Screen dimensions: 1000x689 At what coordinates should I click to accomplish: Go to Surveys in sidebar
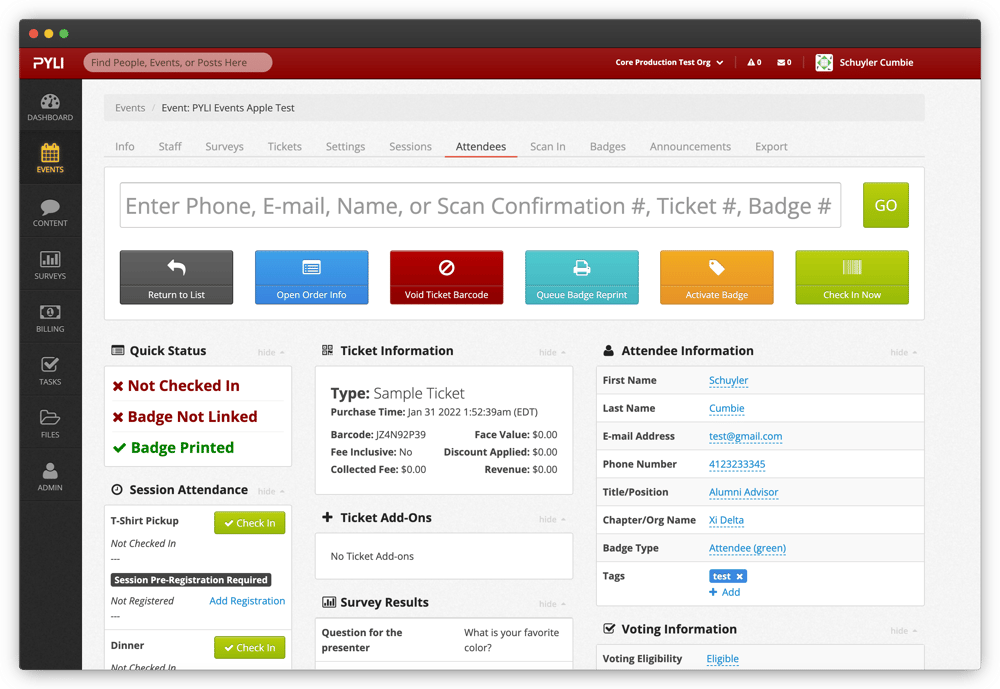(50, 265)
